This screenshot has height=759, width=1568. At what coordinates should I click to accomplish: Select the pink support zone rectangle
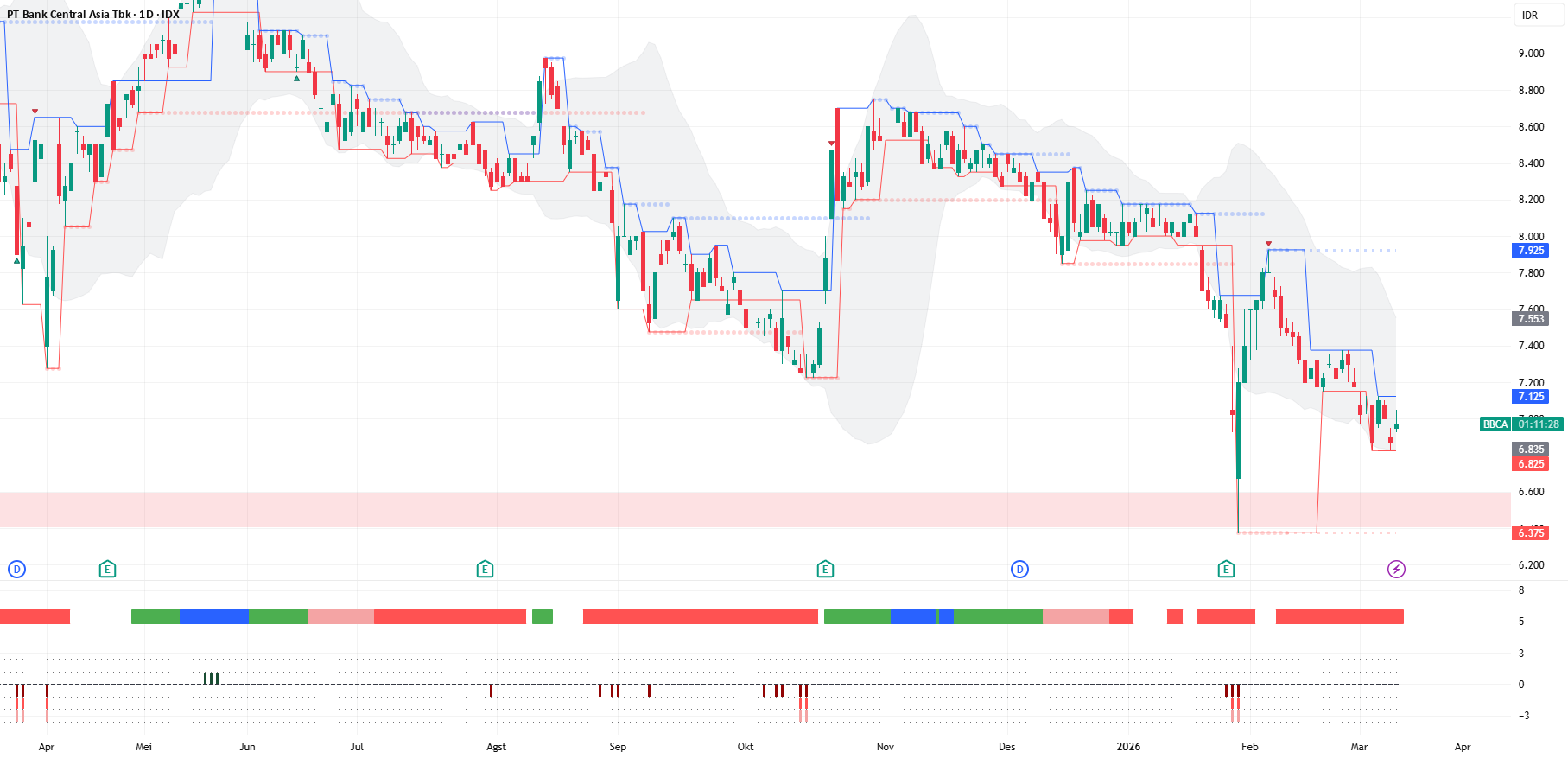click(755, 510)
